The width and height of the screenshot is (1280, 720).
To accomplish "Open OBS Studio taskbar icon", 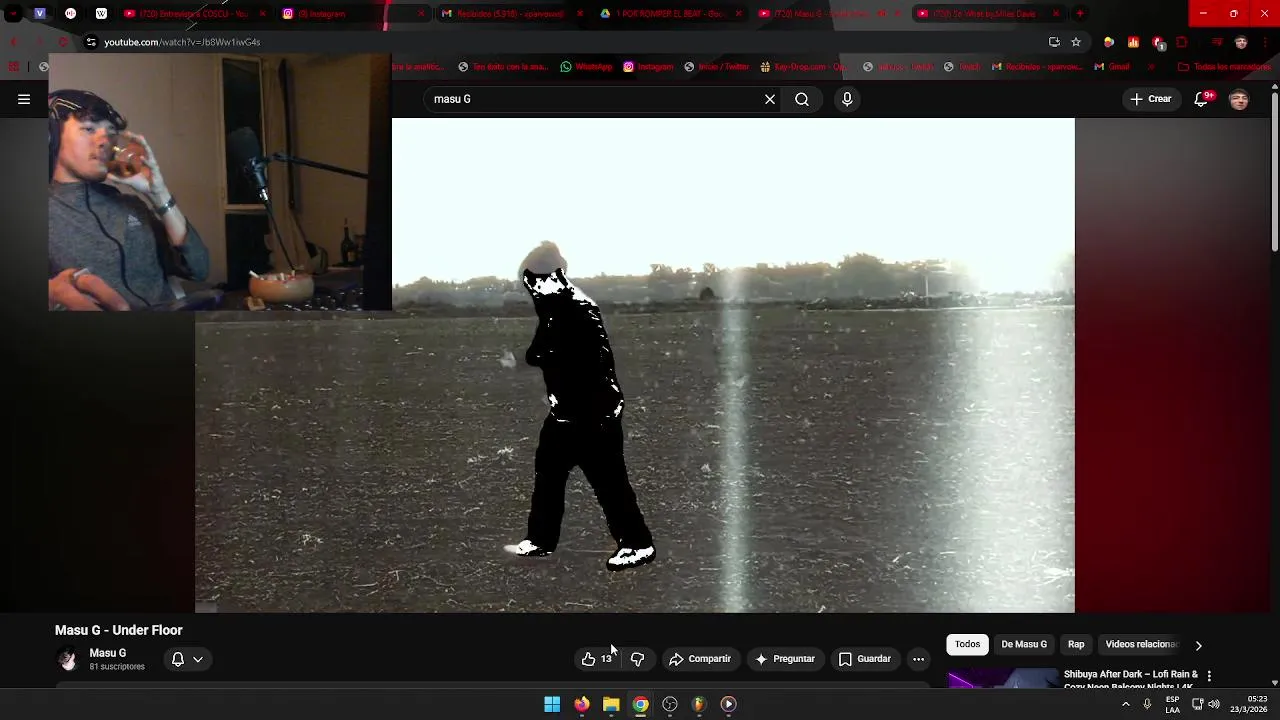I will [670, 704].
